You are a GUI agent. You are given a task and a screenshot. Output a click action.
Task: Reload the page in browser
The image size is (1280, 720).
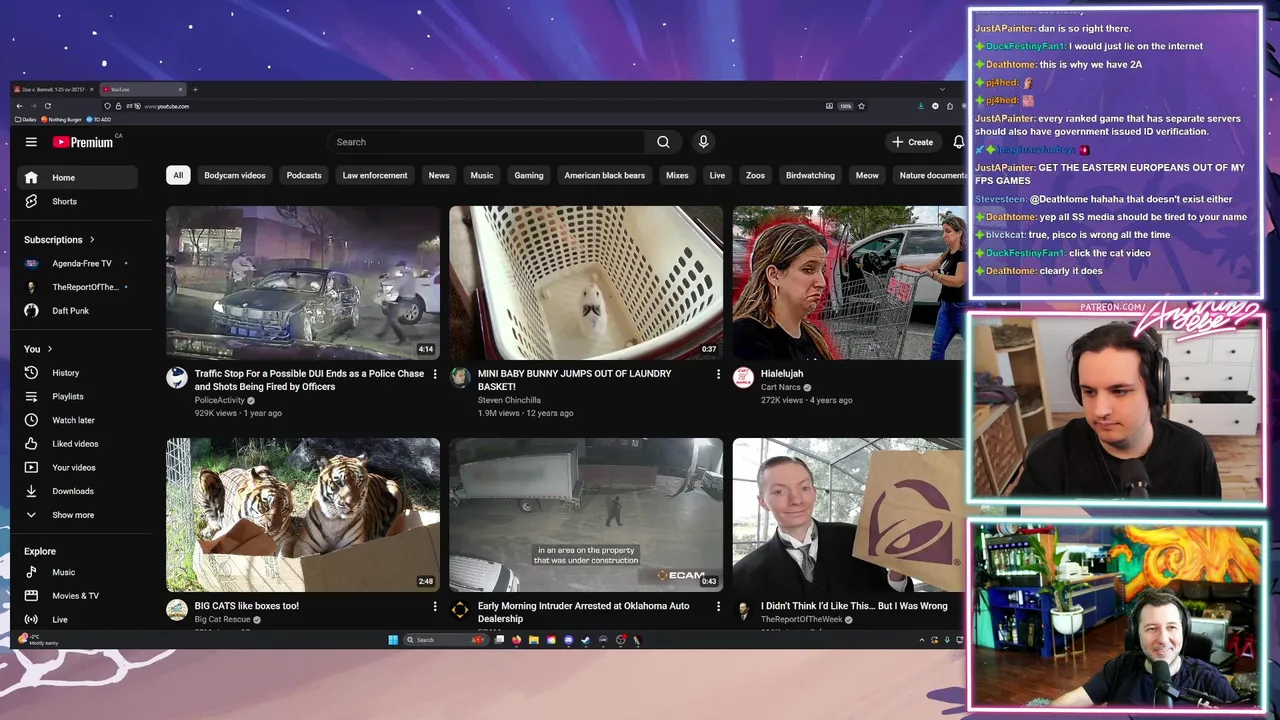47,106
